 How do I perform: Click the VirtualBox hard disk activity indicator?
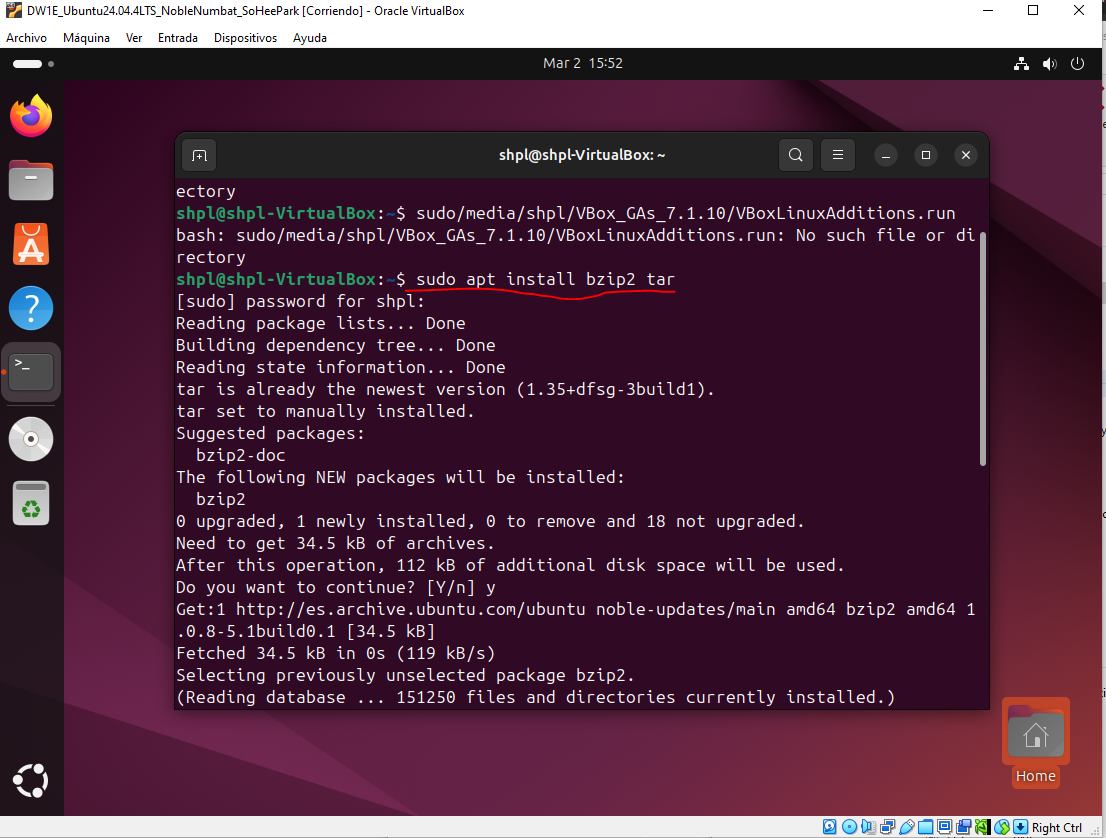(830, 827)
